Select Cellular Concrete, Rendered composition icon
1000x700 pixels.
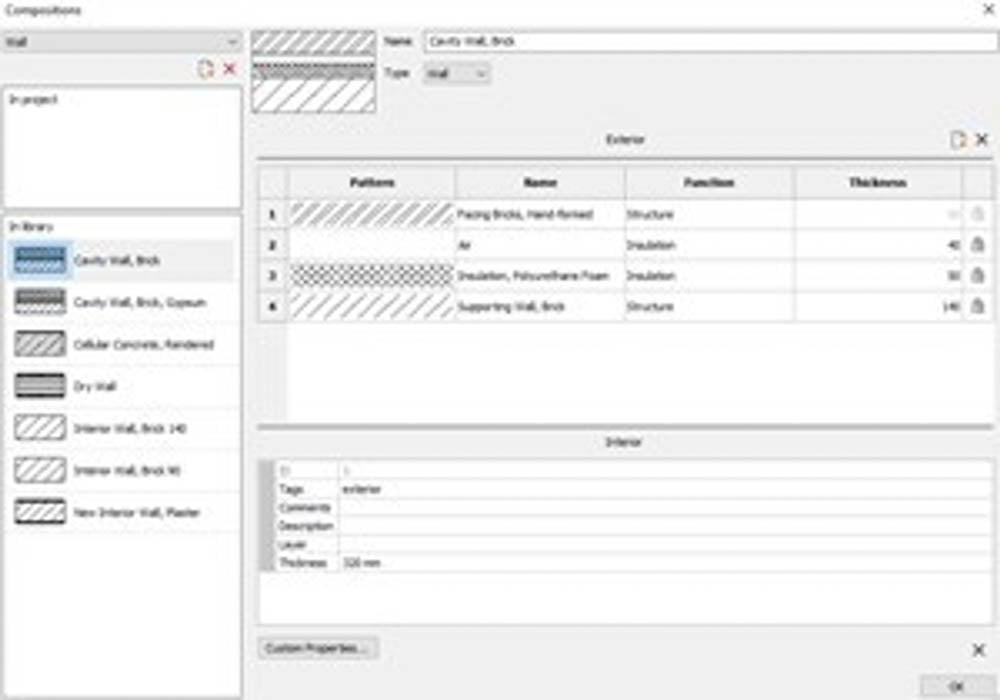(x=41, y=344)
